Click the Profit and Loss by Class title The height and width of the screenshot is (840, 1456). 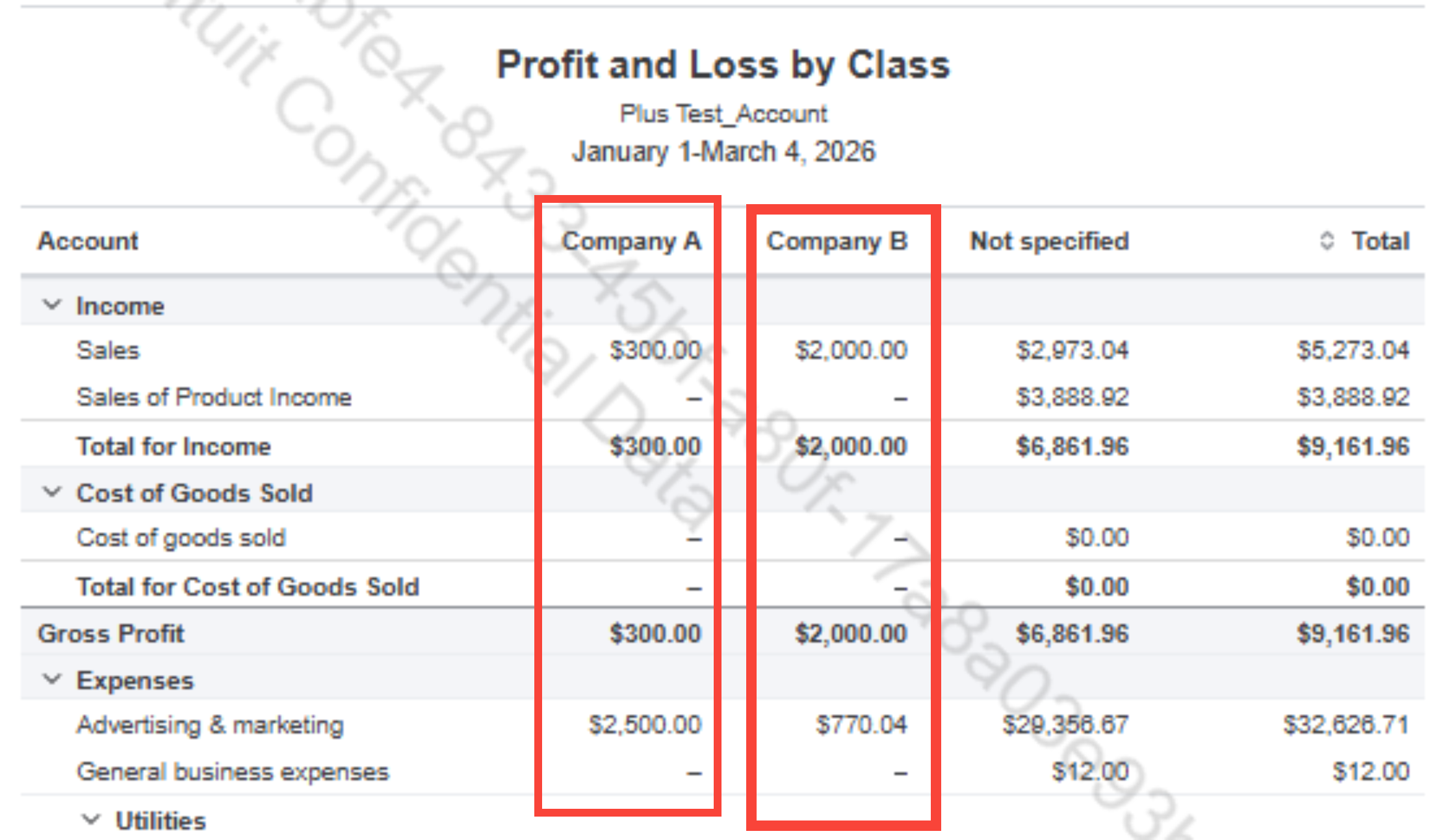click(723, 65)
